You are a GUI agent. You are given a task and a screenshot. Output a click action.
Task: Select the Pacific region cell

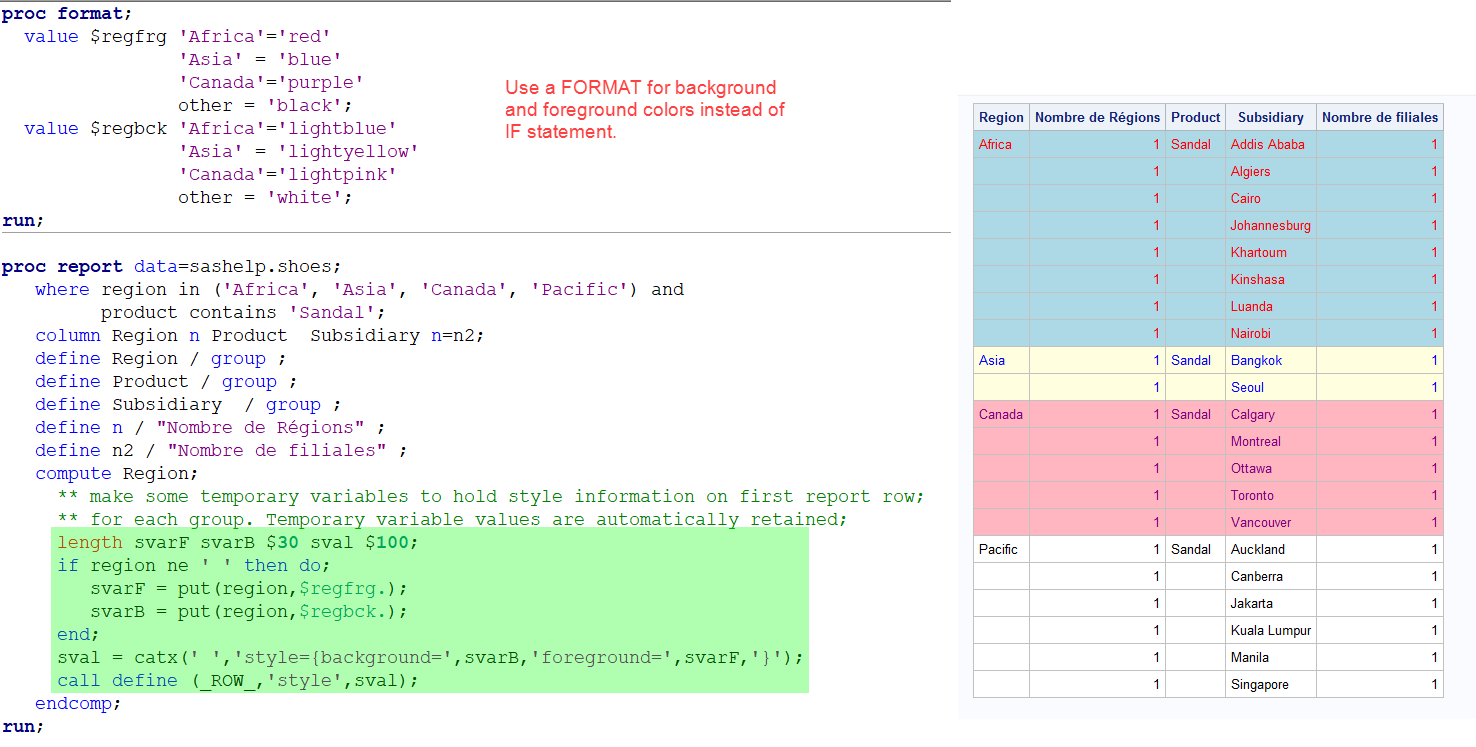[998, 549]
